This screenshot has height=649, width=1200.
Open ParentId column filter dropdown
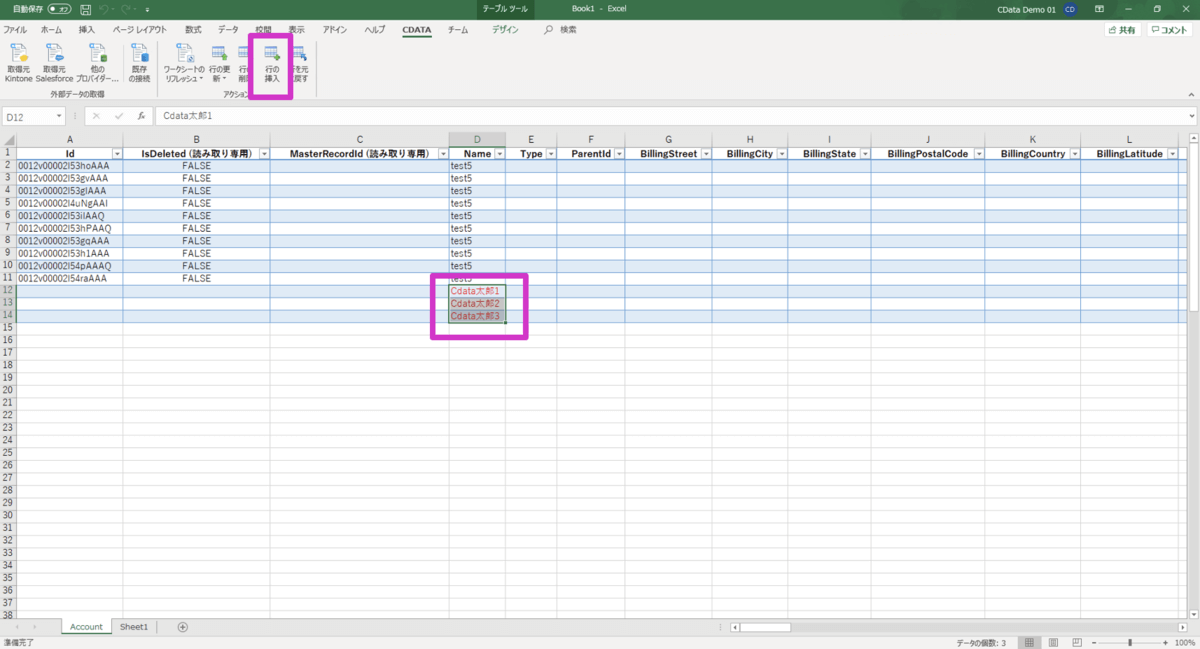619,154
